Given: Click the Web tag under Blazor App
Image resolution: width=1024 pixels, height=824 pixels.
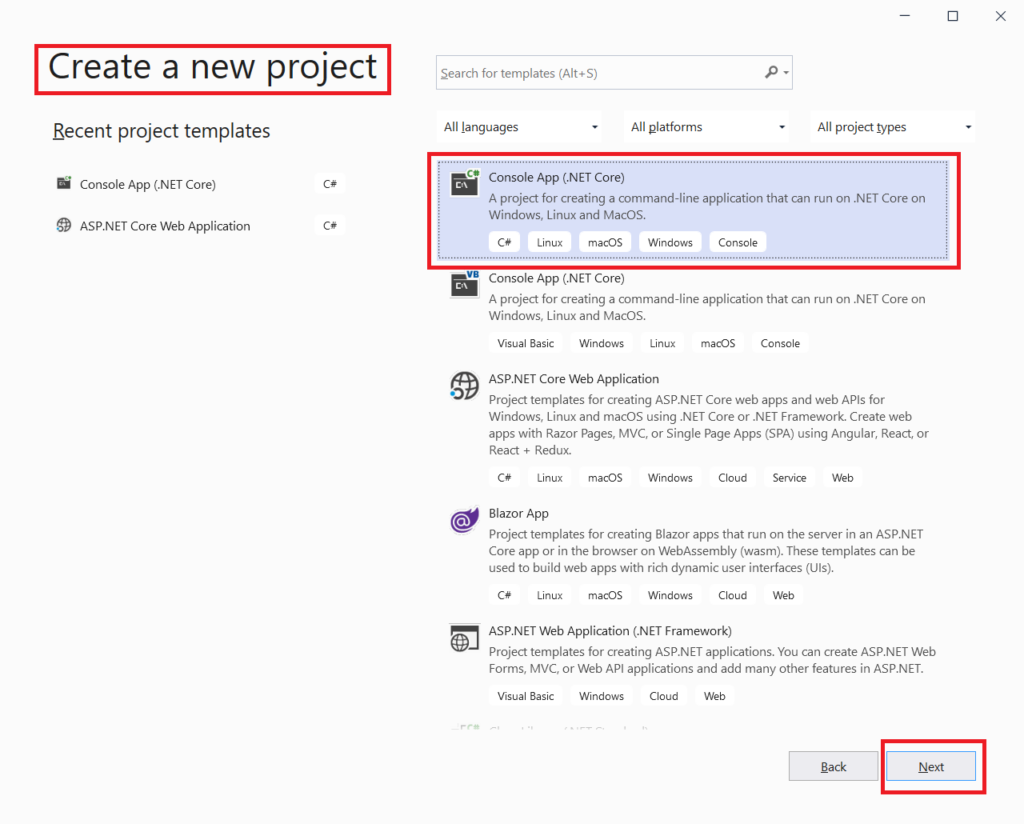Looking at the screenshot, I should click(x=783, y=595).
